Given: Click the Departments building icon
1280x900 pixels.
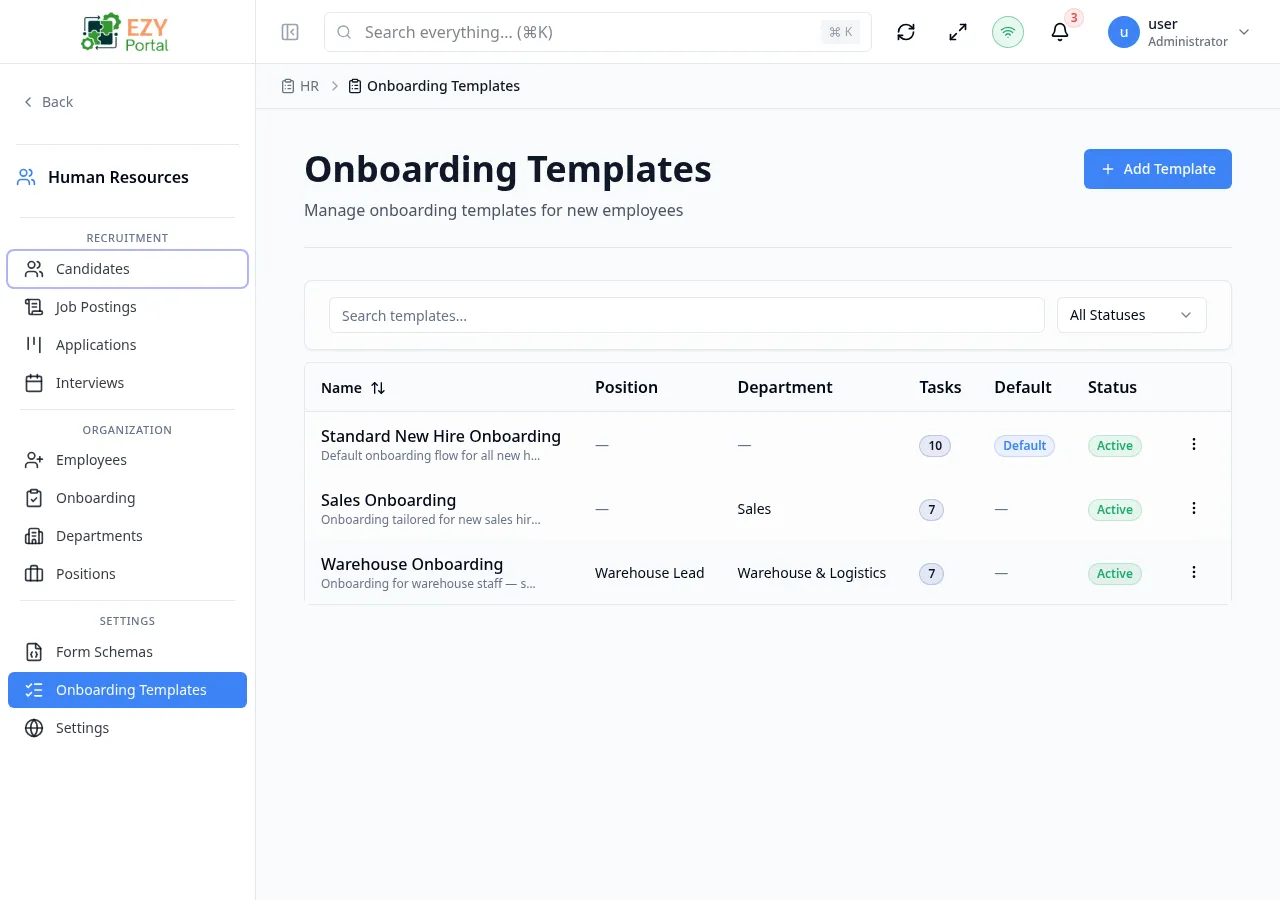Looking at the screenshot, I should (x=34, y=536).
